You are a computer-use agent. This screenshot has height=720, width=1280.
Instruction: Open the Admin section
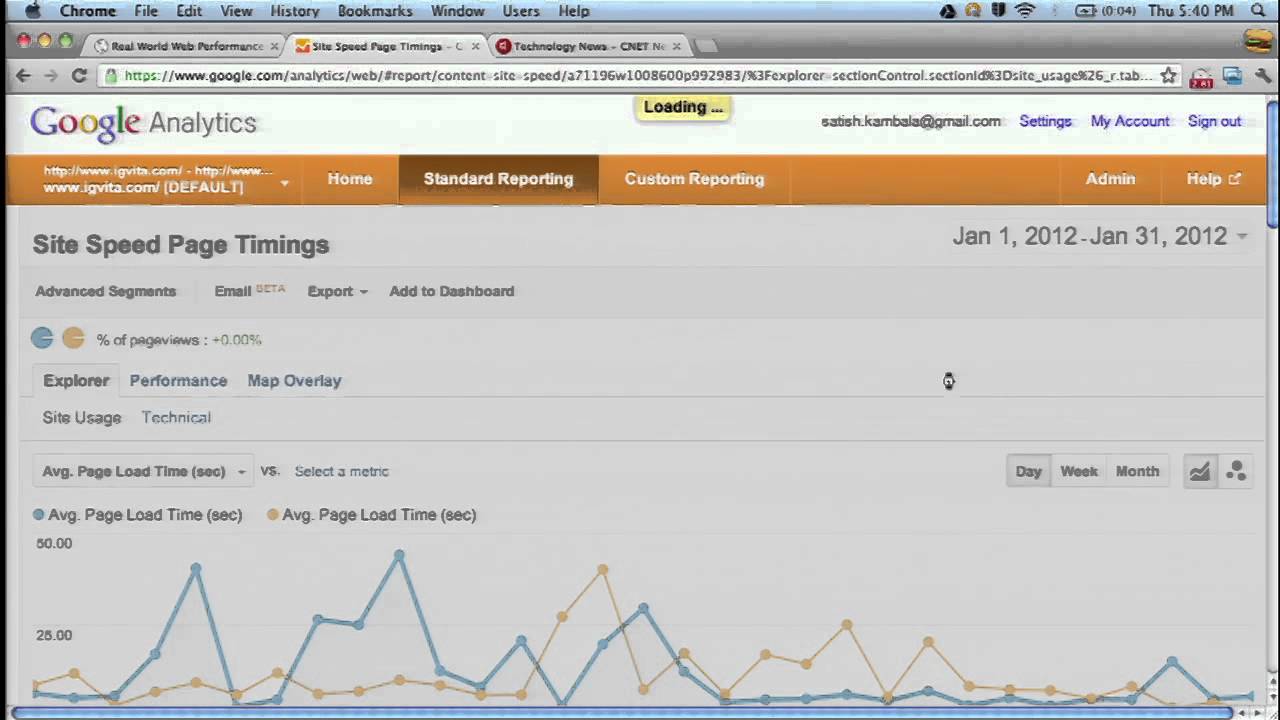point(1110,179)
